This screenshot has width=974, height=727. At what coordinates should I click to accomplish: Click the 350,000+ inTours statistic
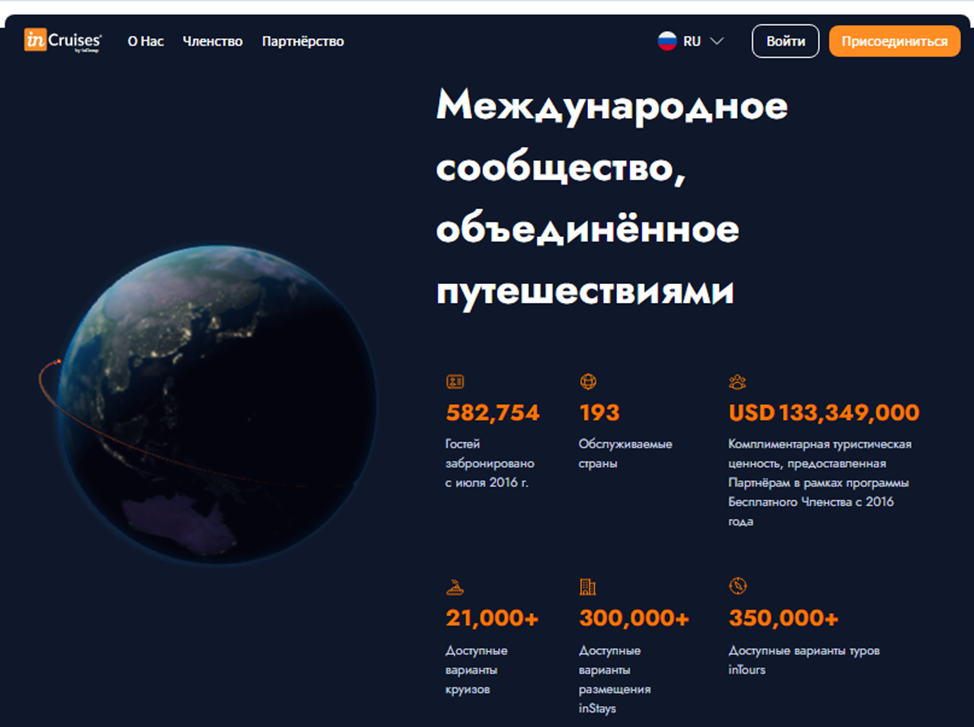tap(783, 618)
